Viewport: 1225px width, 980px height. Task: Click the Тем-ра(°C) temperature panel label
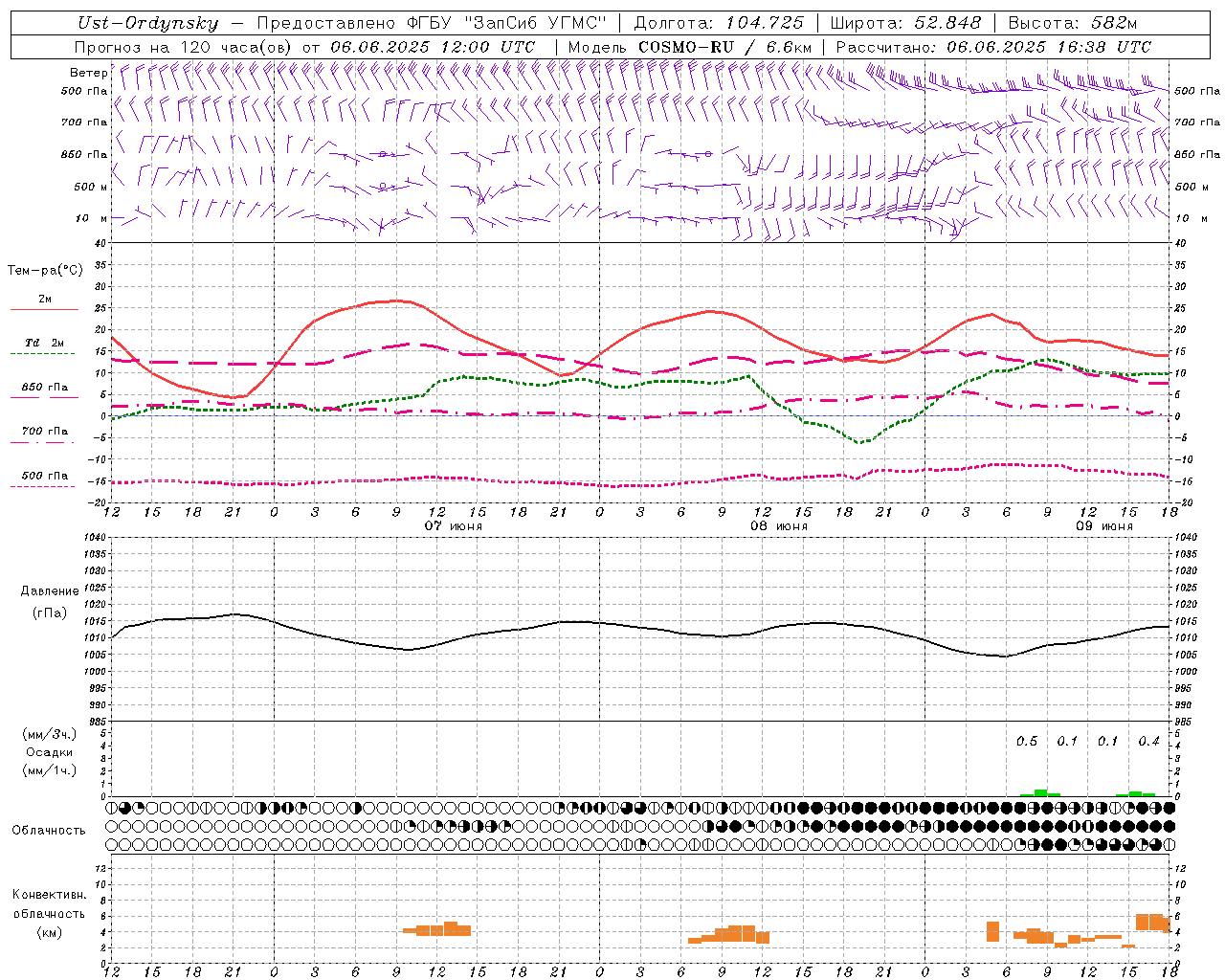click(45, 271)
